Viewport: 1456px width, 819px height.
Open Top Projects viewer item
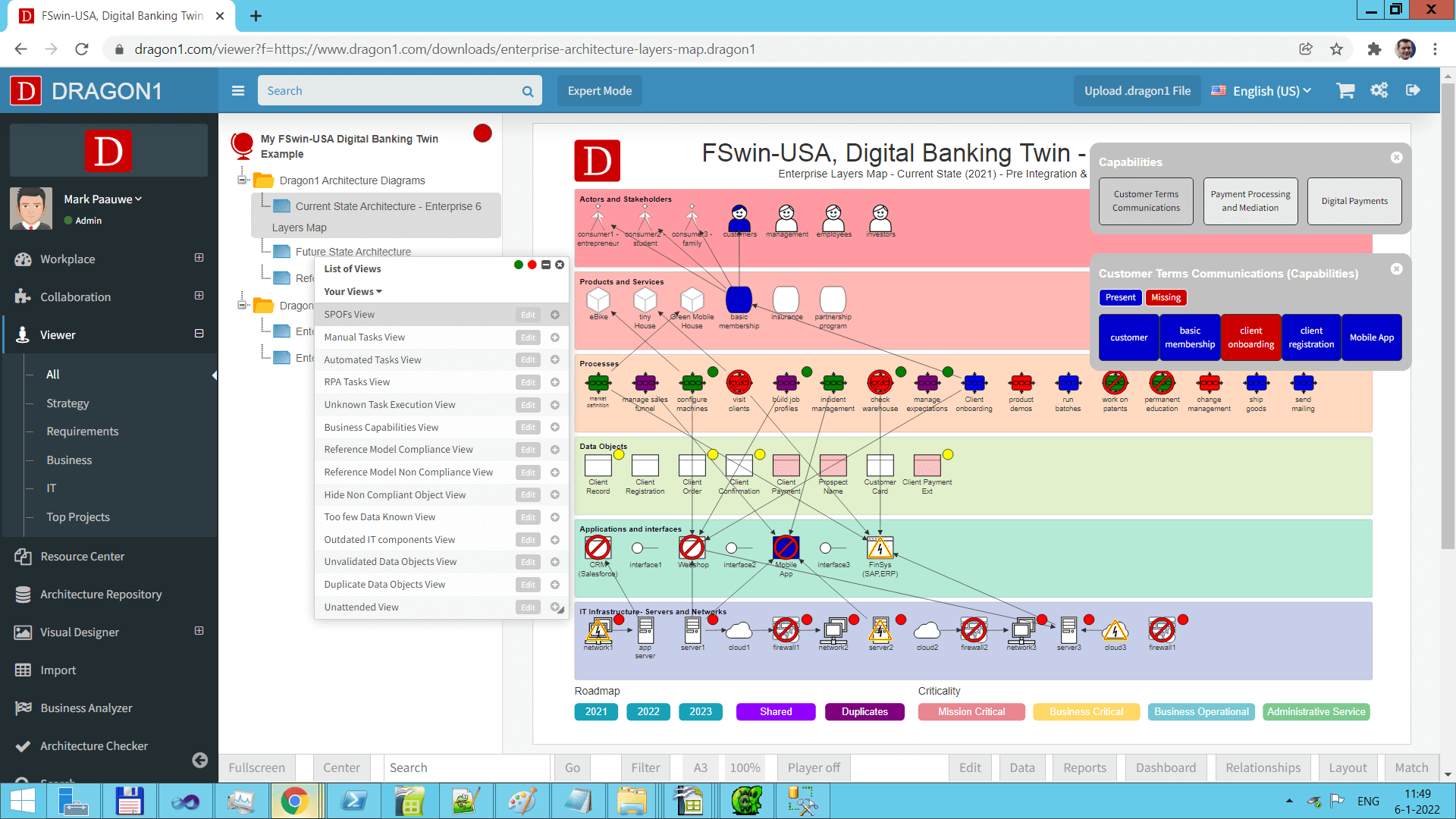click(78, 517)
